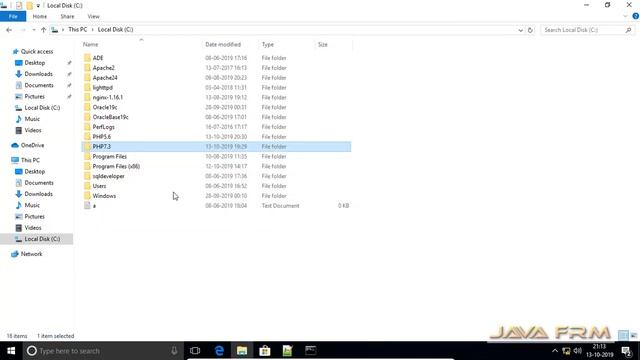Open the File ribbon tab
The image size is (640, 360).
(x=13, y=16)
